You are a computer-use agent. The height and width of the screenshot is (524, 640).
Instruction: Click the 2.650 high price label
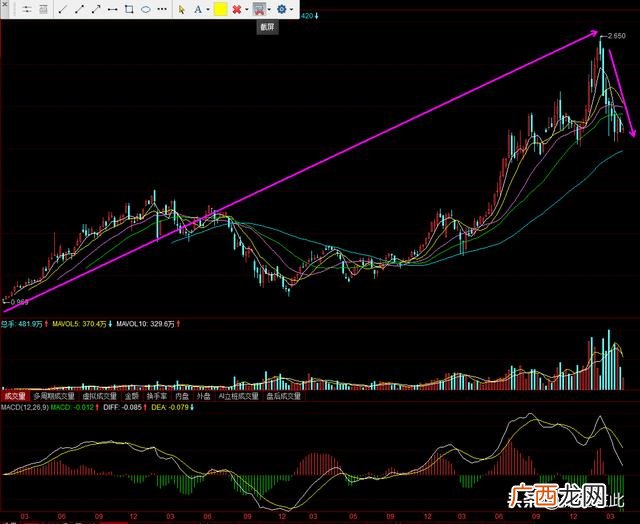pos(616,36)
